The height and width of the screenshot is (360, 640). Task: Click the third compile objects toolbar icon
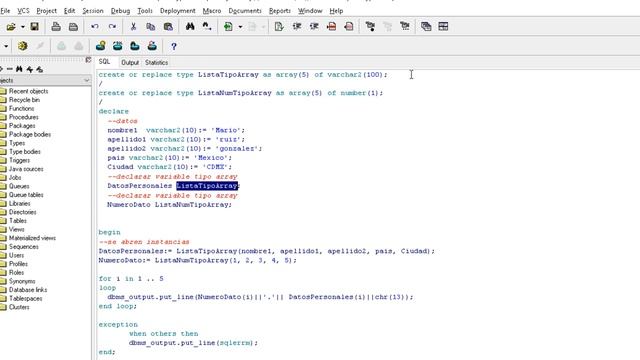coord(404,27)
